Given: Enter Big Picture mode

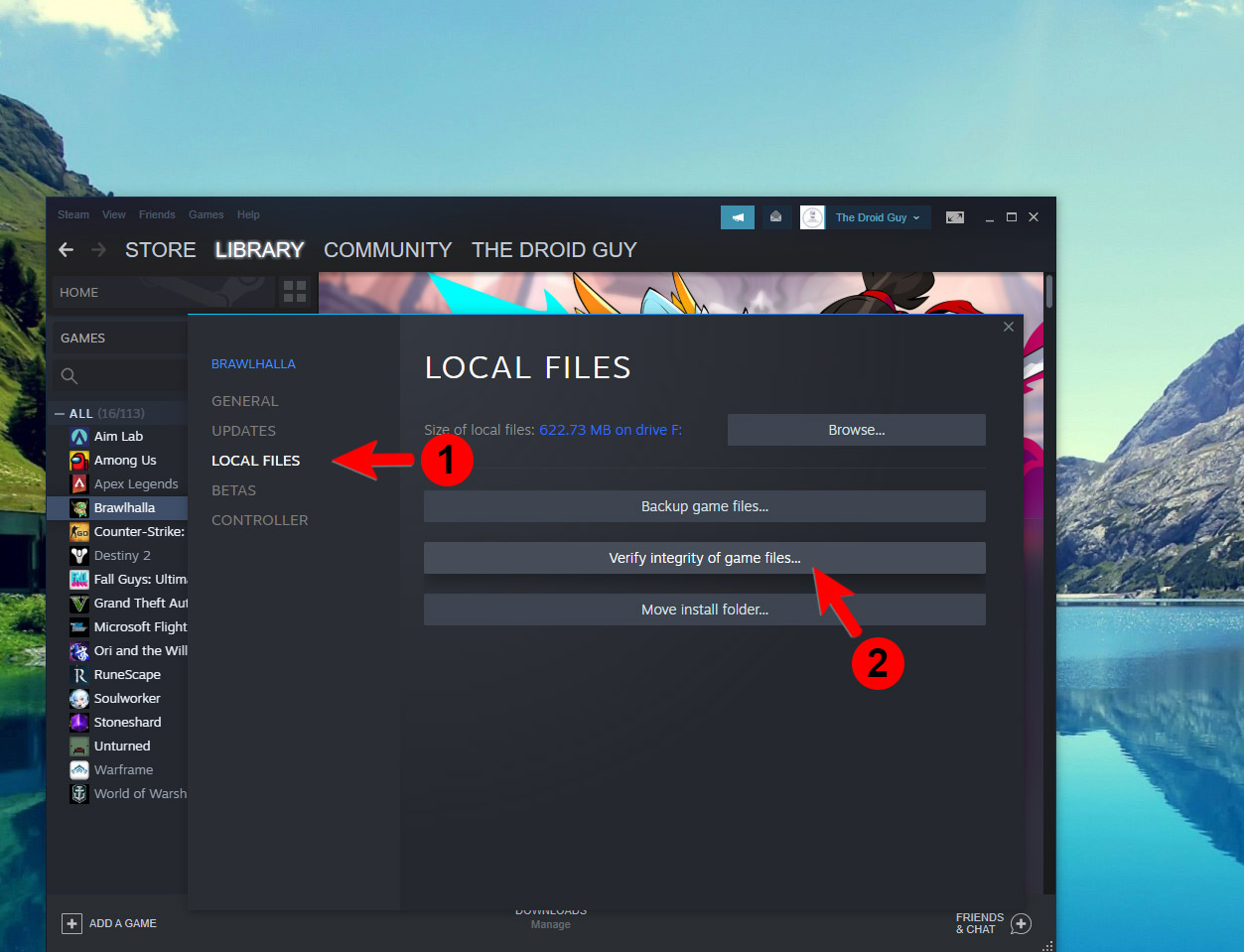Looking at the screenshot, I should coord(954,216).
